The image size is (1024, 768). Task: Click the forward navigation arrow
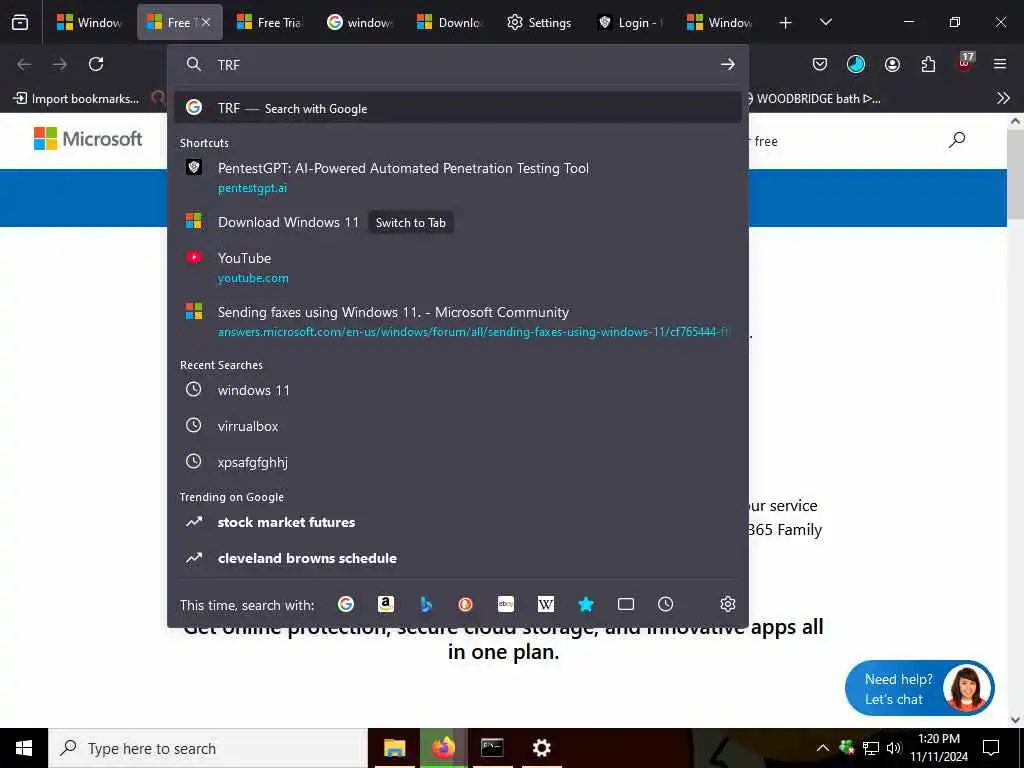60,64
